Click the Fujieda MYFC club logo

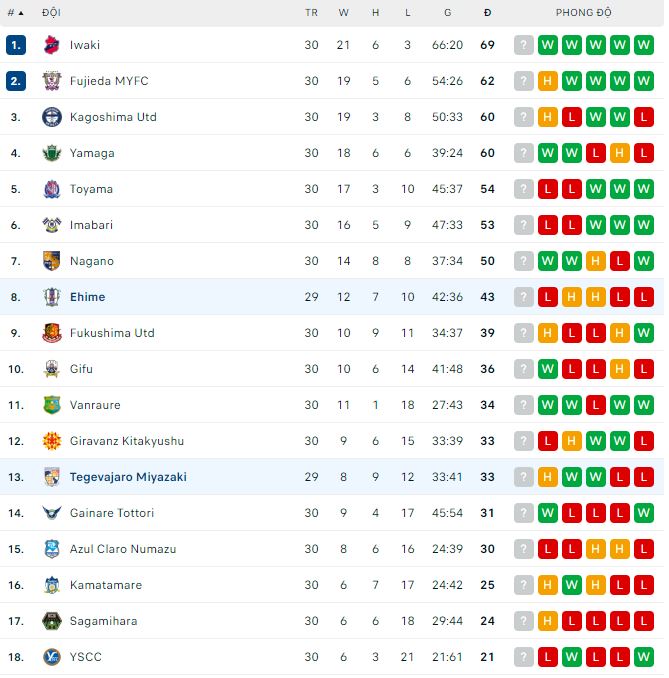tap(52, 81)
